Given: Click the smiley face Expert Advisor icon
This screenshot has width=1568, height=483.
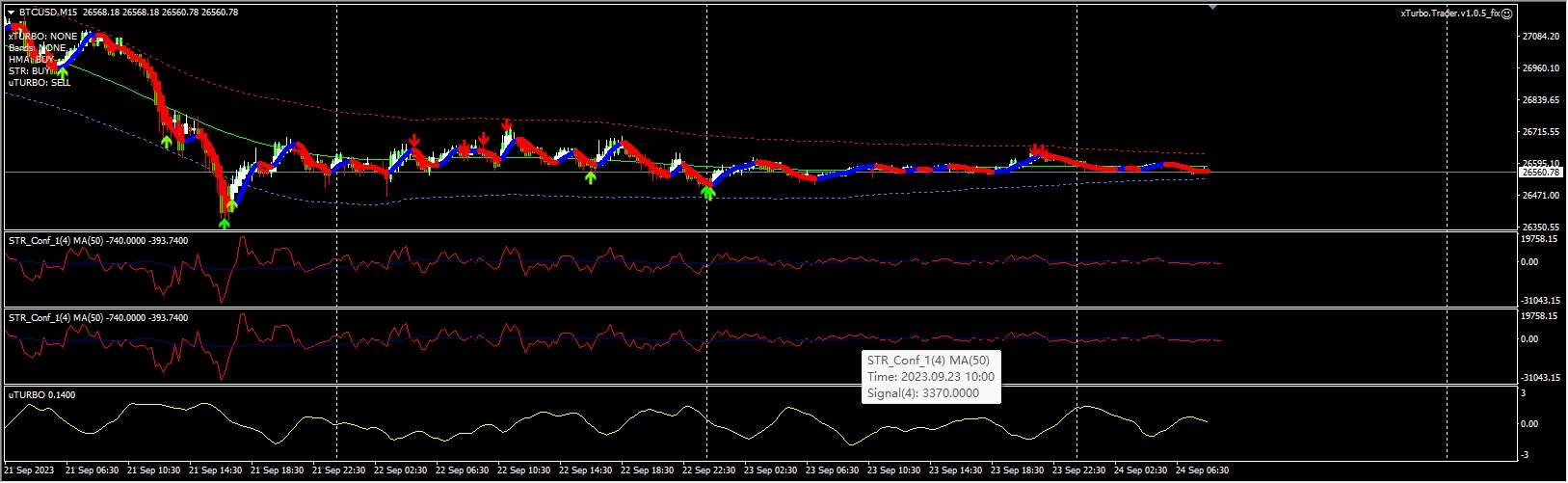Looking at the screenshot, I should [x=1507, y=13].
